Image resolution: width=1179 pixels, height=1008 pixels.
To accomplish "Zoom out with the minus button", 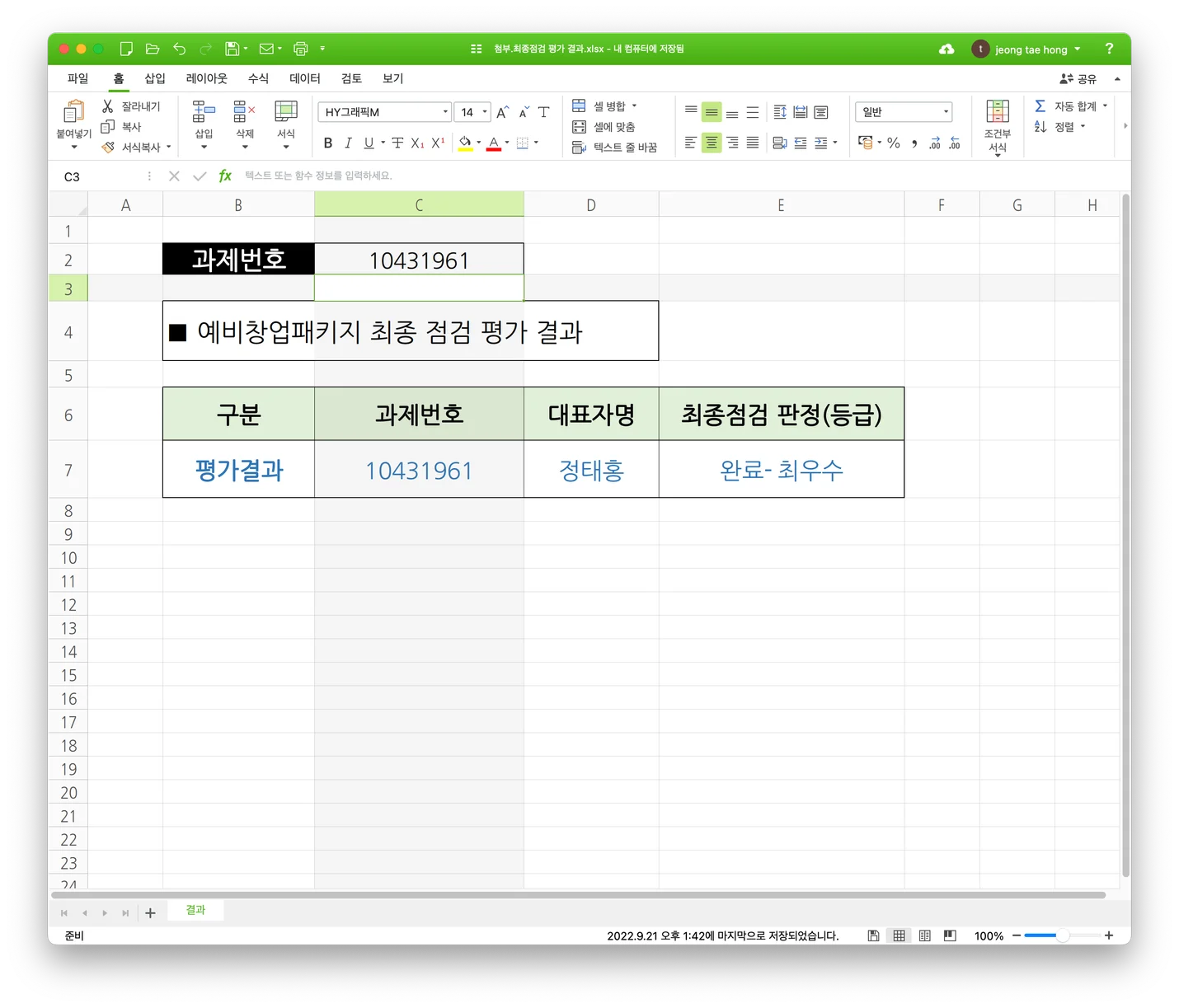I will [1017, 935].
